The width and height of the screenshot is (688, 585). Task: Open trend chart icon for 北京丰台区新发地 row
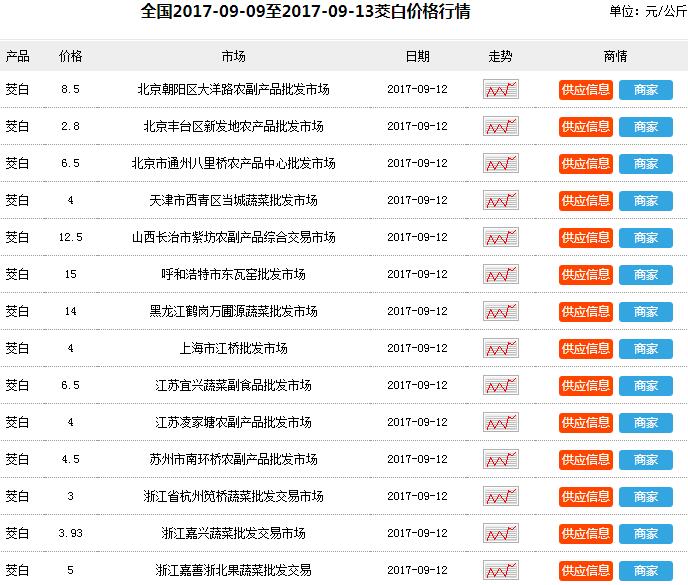tap(500, 127)
